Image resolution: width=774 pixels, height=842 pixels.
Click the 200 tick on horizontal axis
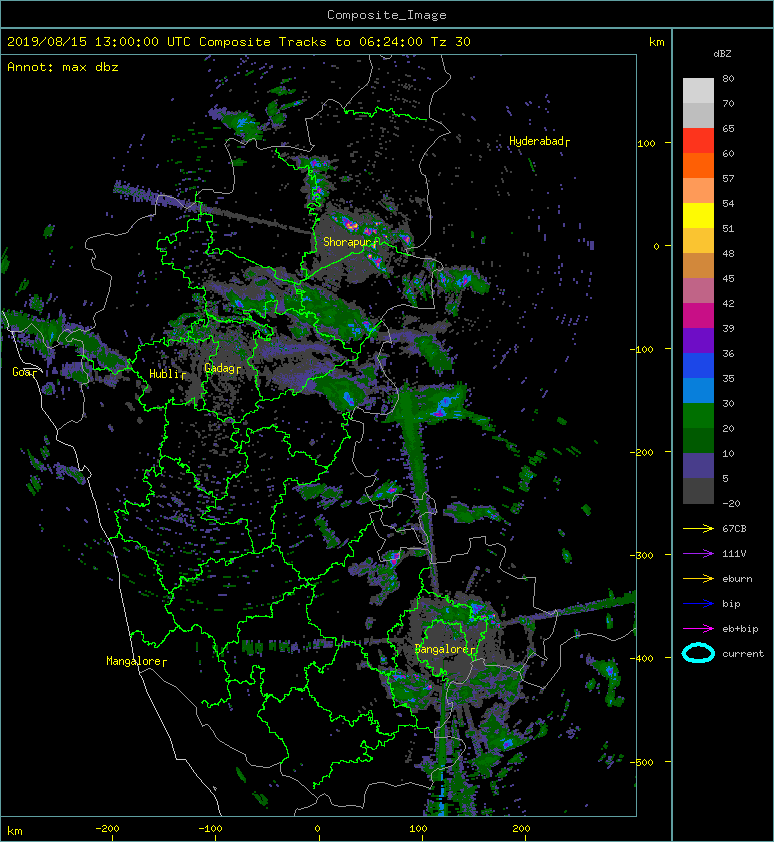(521, 829)
